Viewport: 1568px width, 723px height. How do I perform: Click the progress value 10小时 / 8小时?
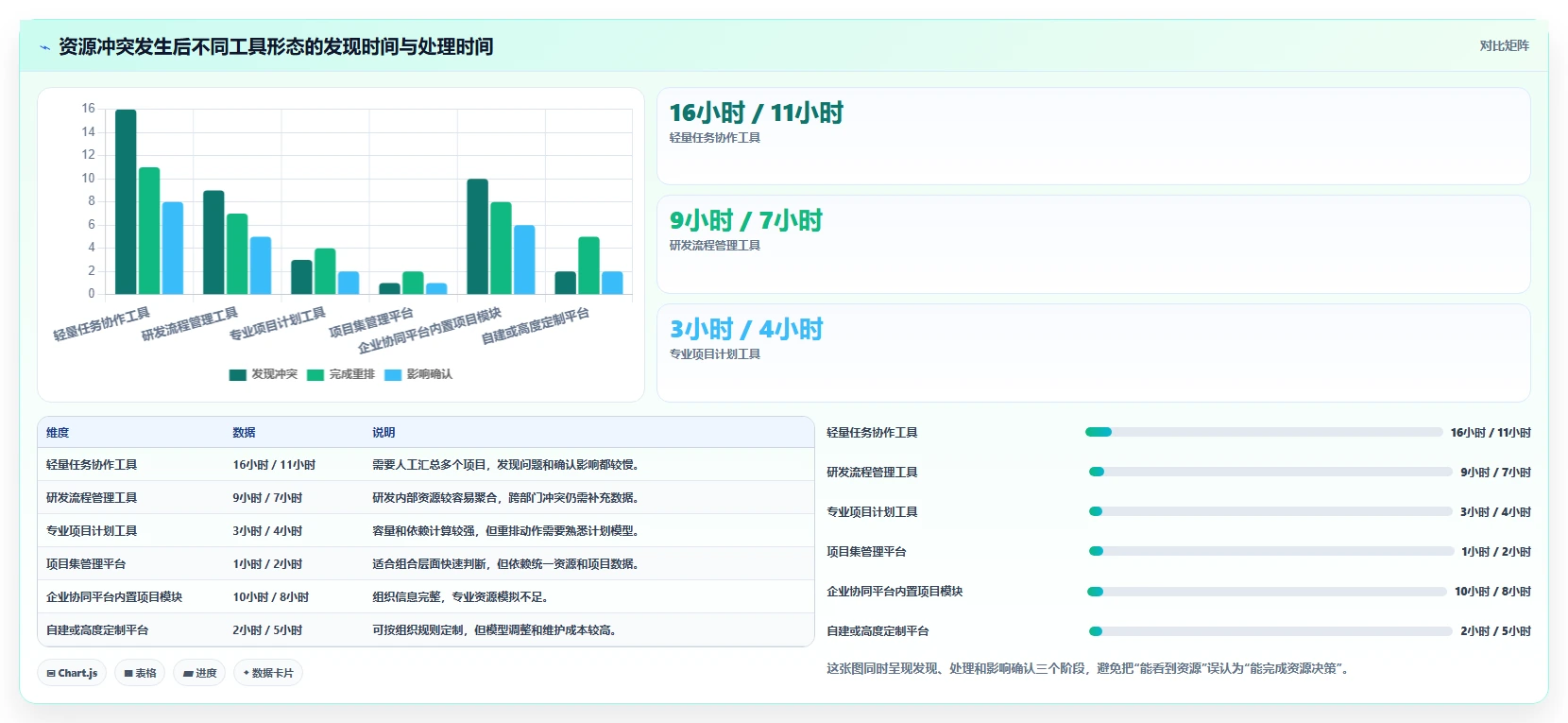click(x=1492, y=592)
